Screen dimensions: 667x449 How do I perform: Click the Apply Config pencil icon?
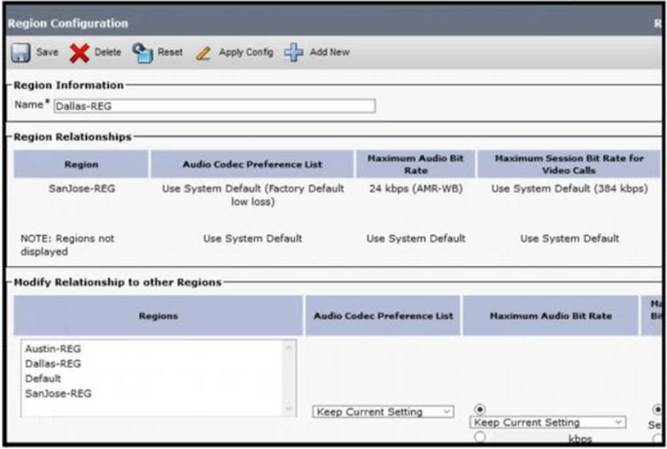coord(204,53)
